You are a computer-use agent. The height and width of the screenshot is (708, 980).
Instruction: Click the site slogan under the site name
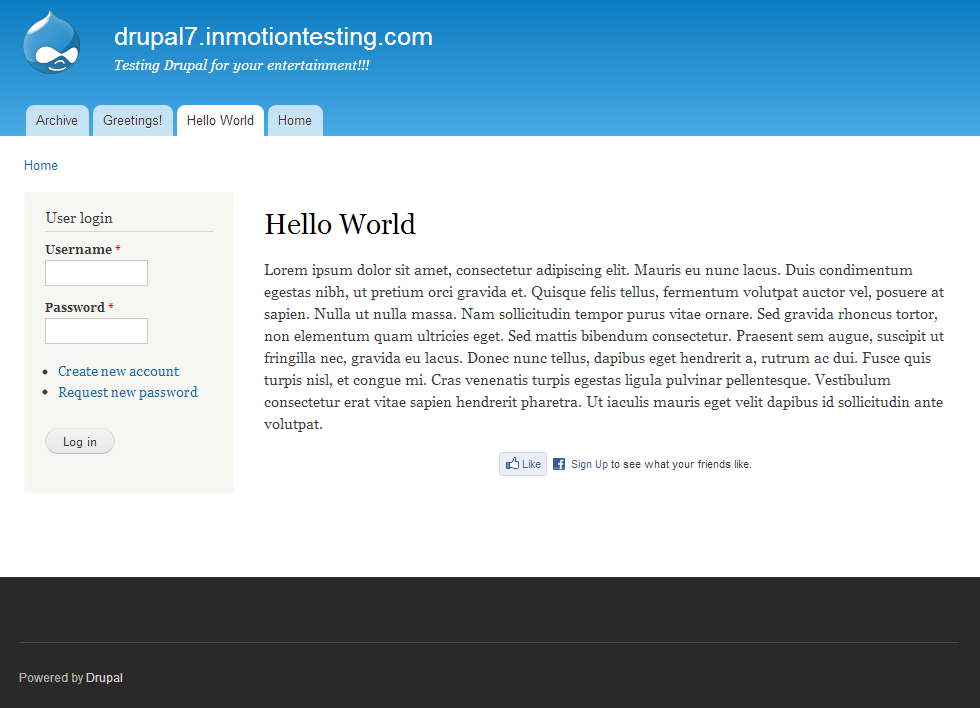pyautogui.click(x=241, y=65)
